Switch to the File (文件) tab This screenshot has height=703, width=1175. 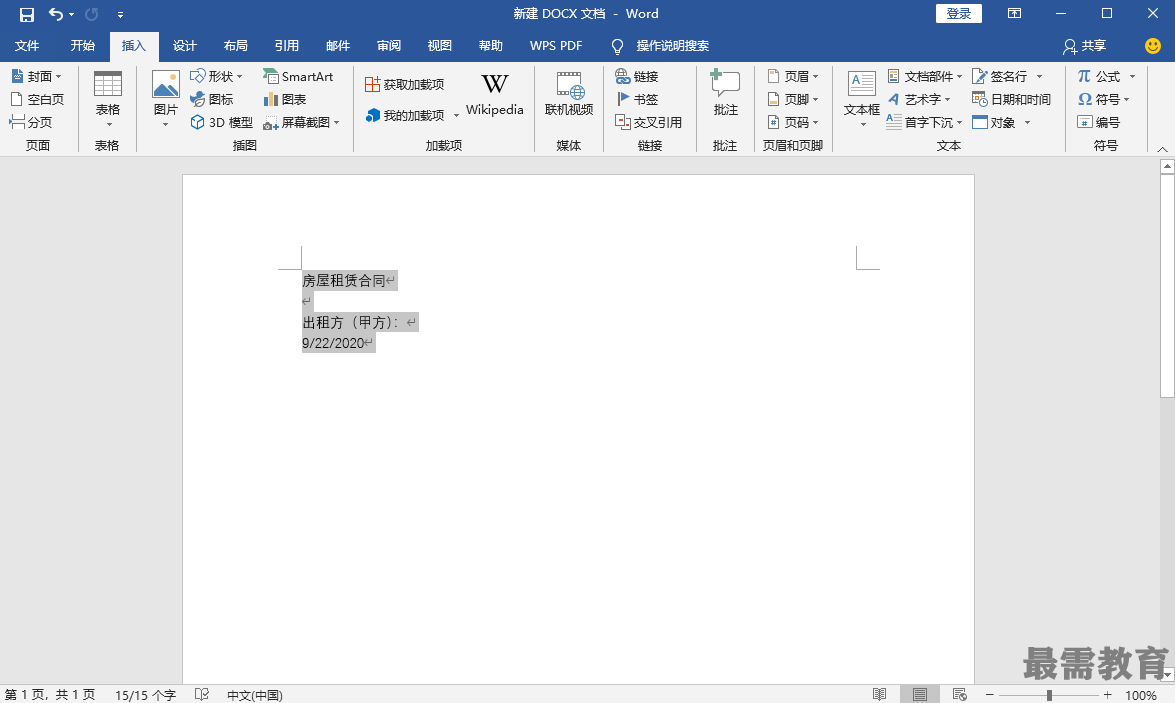27,46
